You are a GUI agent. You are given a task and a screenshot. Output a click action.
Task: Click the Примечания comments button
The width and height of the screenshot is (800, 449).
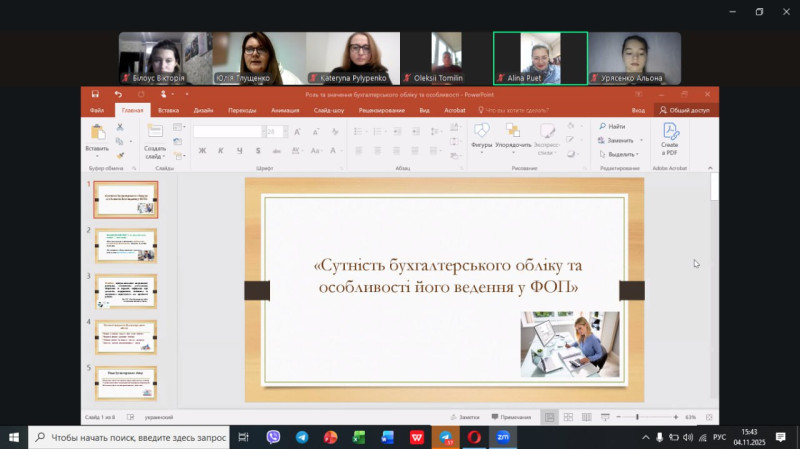[x=512, y=416]
